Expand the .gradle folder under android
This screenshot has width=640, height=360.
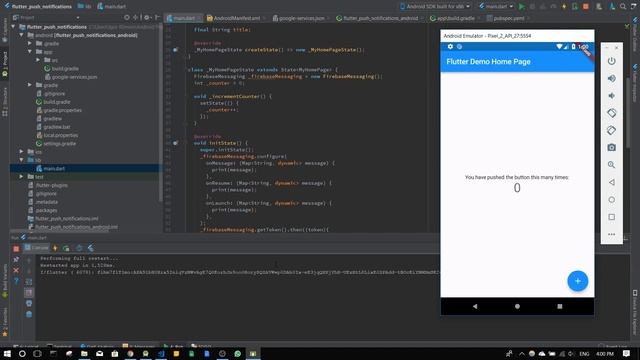point(30,43)
